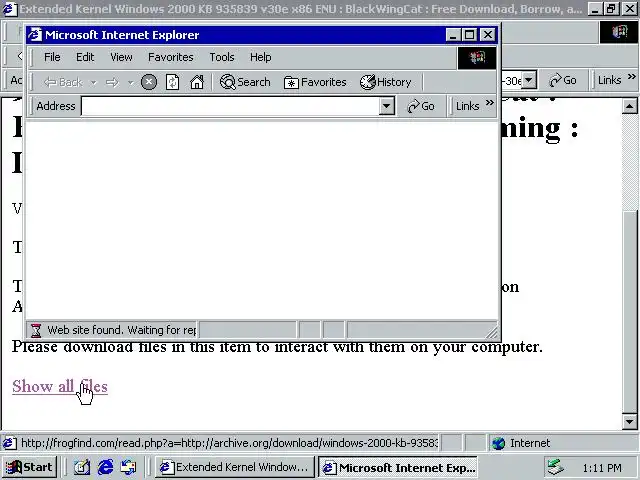640x480 pixels.
Task: Open address dropdown in background window
Action: 529,80
